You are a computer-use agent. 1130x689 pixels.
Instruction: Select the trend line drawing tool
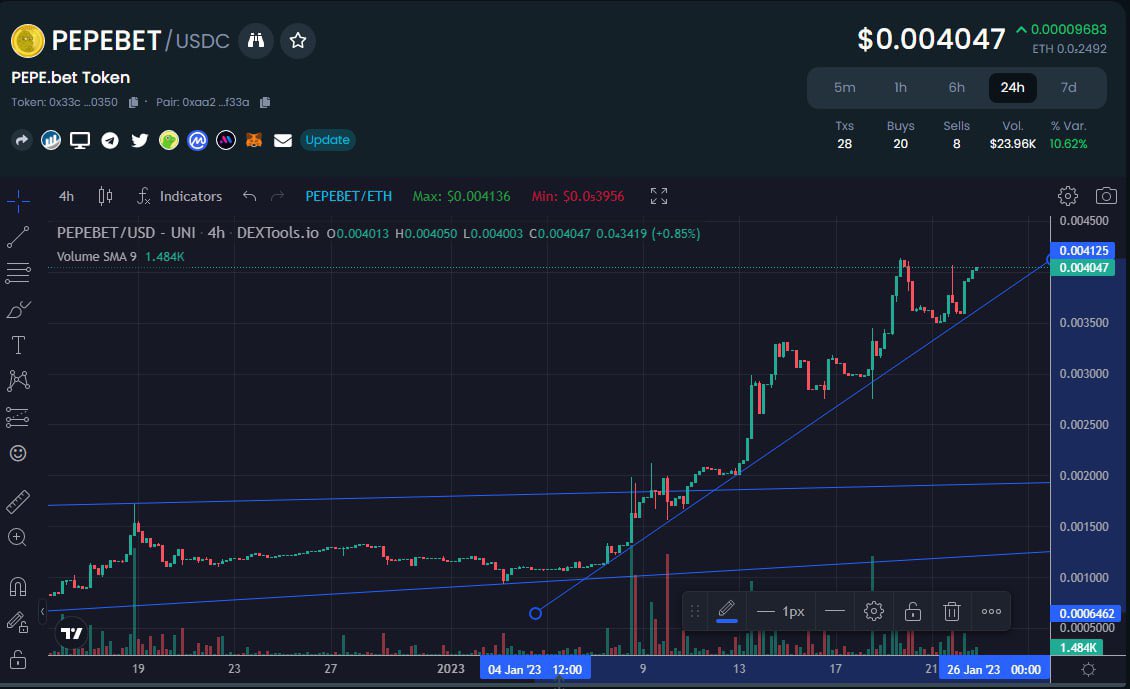tap(18, 236)
